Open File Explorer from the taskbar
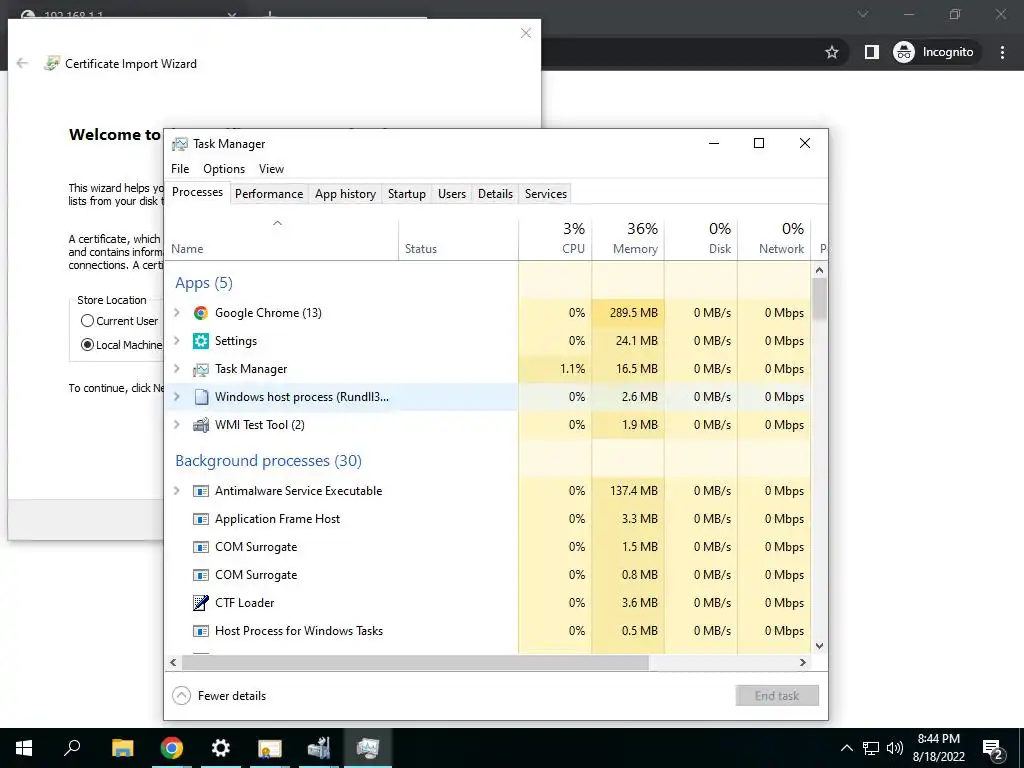Screen dimensions: 1024x768 pos(122,748)
